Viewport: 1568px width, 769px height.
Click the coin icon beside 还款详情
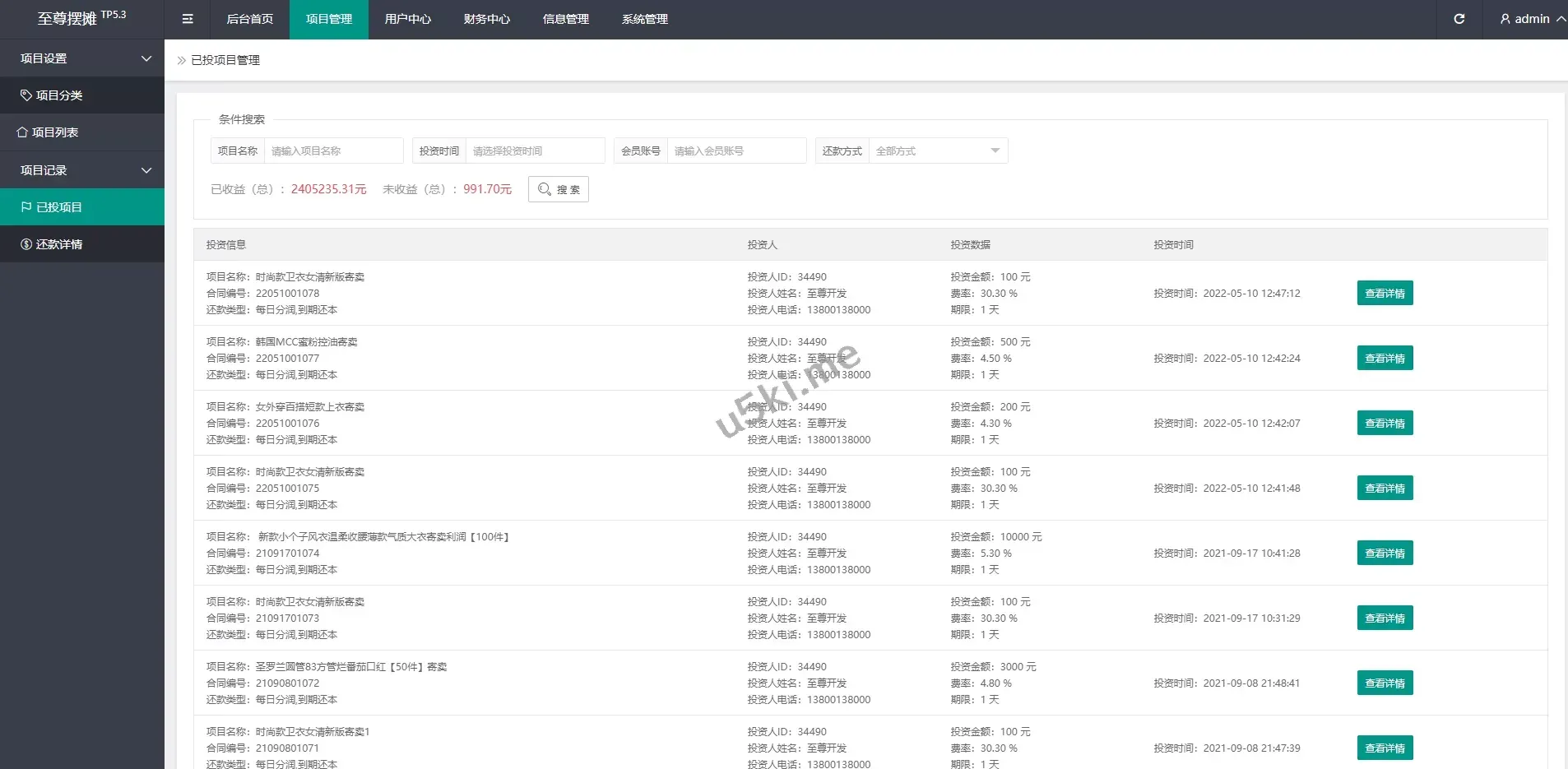point(26,244)
